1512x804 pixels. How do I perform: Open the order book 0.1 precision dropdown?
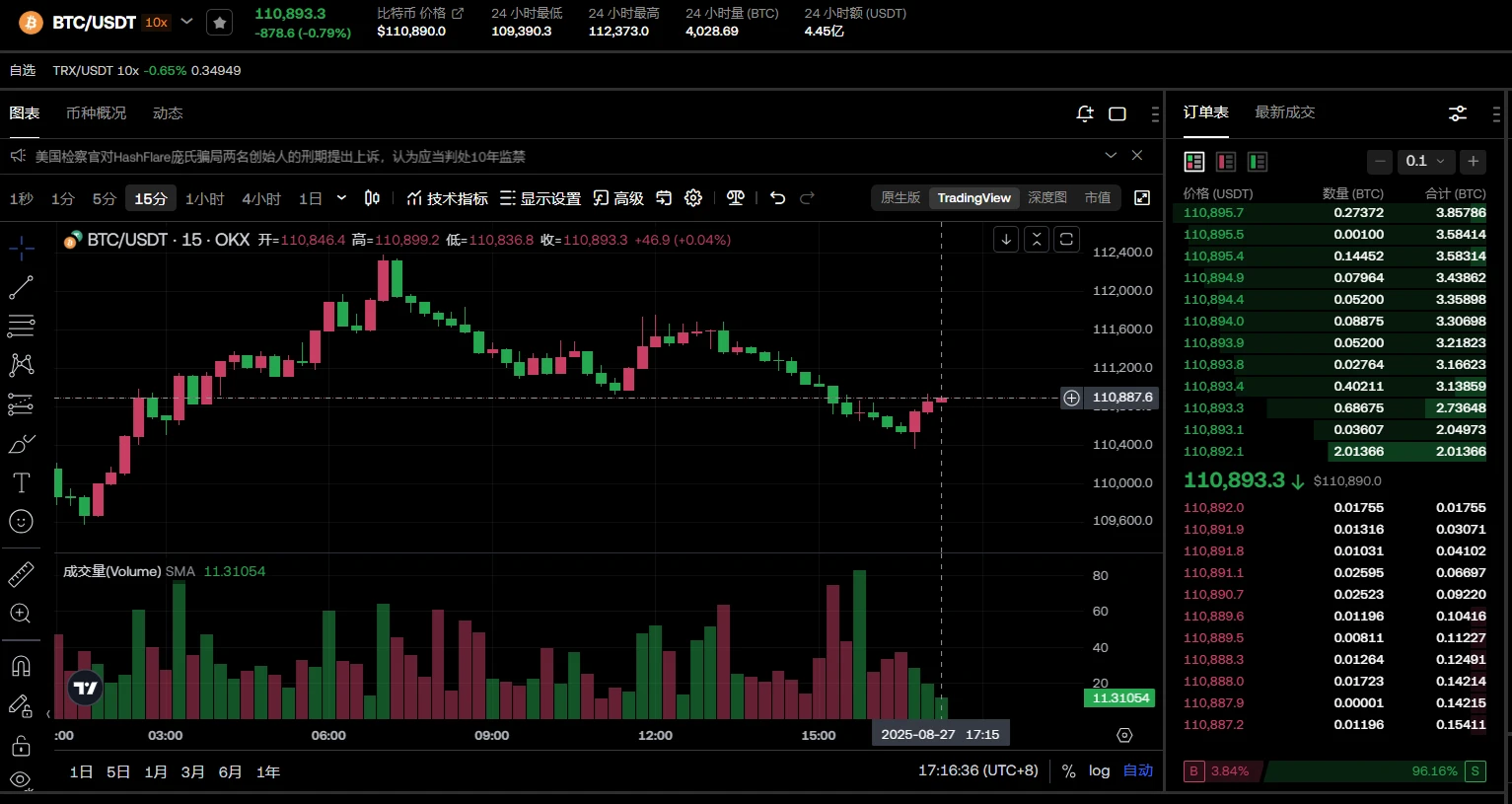tap(1425, 161)
